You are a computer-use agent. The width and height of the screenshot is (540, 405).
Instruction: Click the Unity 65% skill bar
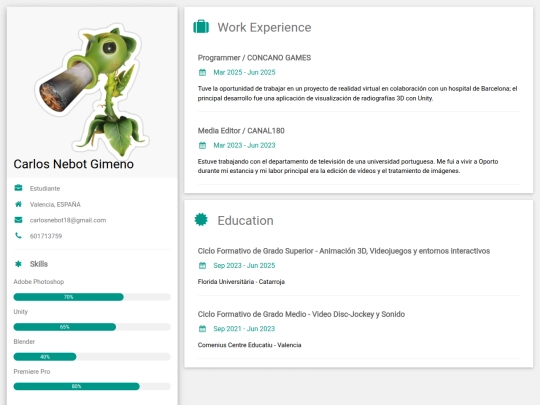(x=92, y=327)
